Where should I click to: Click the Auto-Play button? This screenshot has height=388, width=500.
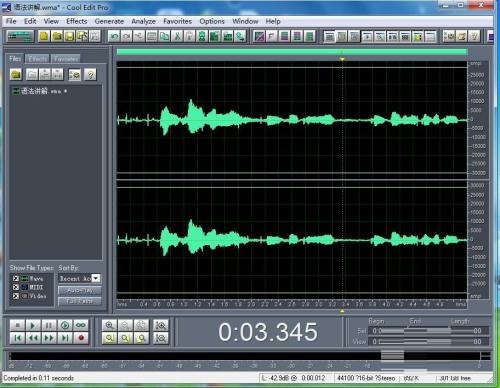pos(80,291)
